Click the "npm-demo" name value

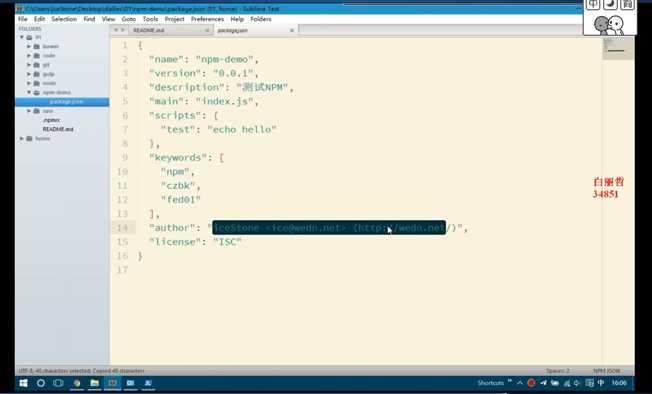click(x=224, y=59)
